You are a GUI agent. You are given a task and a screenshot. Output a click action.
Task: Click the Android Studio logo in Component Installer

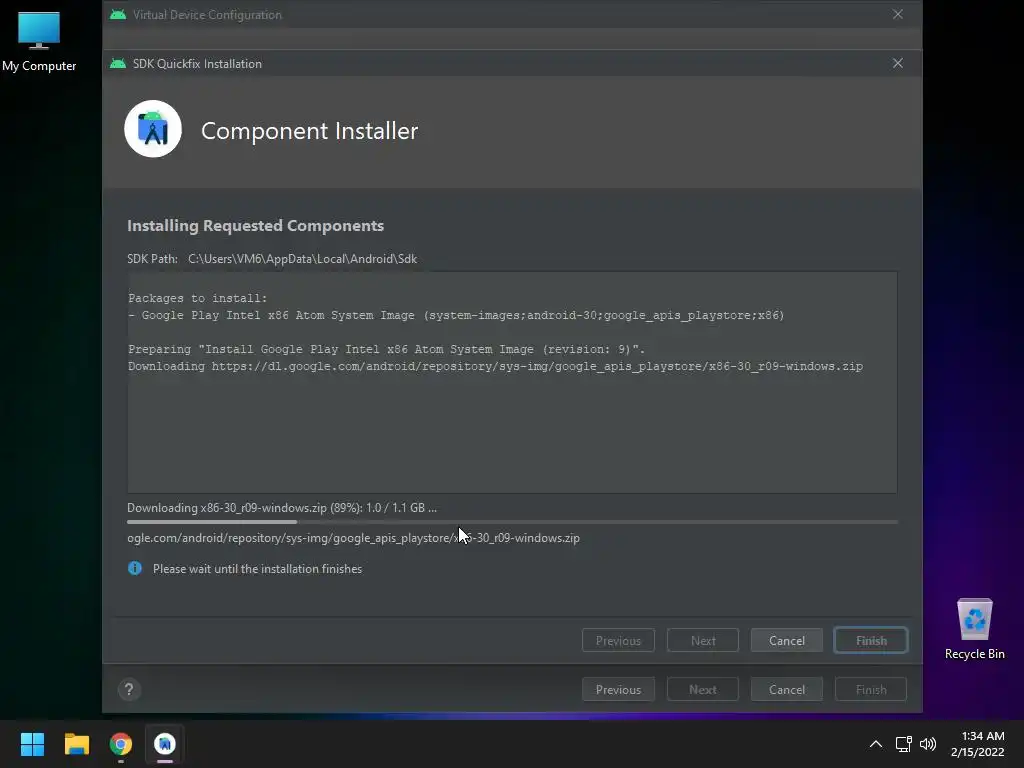(x=153, y=129)
